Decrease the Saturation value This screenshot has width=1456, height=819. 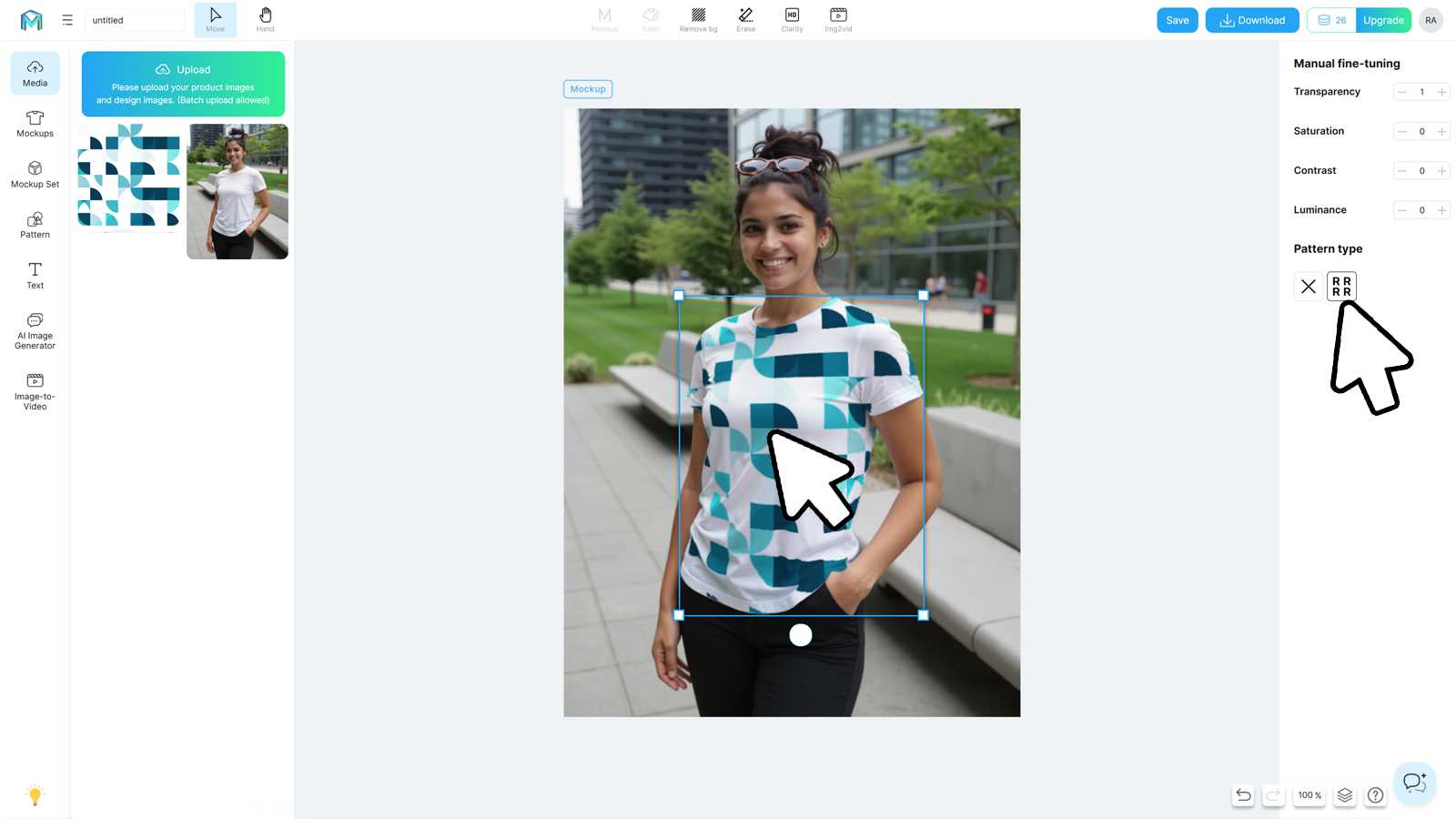point(1402,131)
